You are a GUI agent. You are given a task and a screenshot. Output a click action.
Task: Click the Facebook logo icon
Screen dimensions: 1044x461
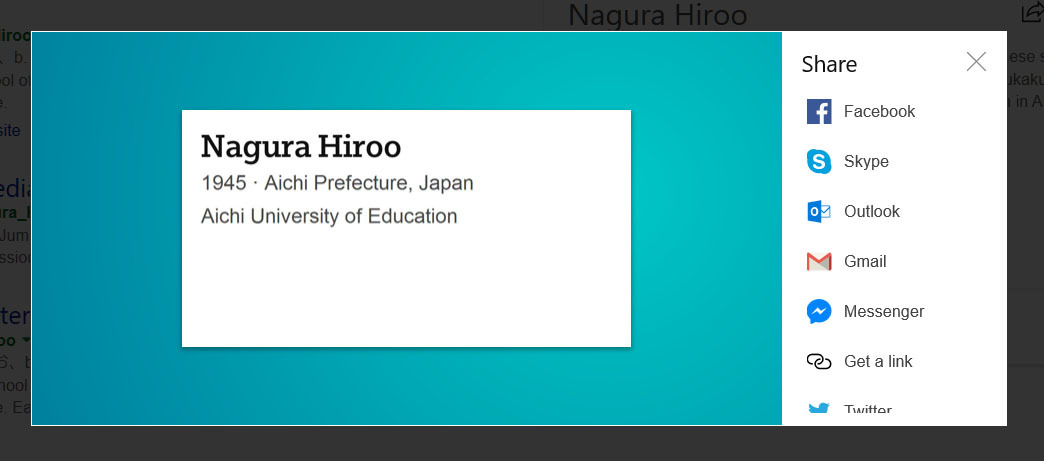pyautogui.click(x=819, y=112)
